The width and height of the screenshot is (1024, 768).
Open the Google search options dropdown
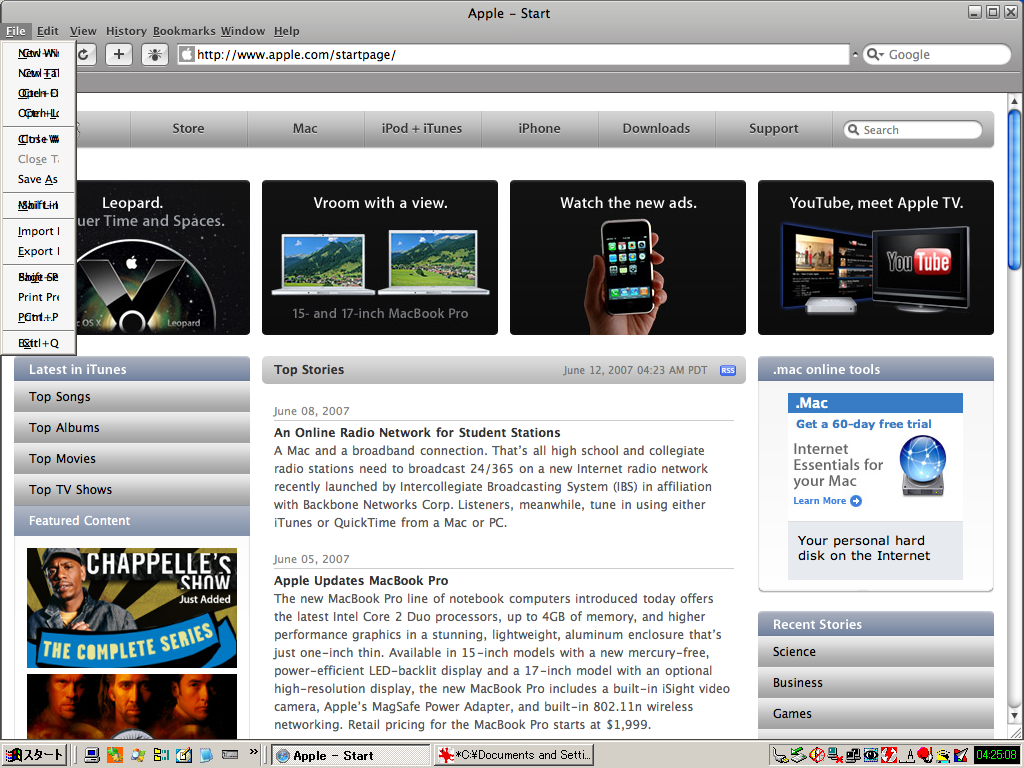(x=874, y=54)
